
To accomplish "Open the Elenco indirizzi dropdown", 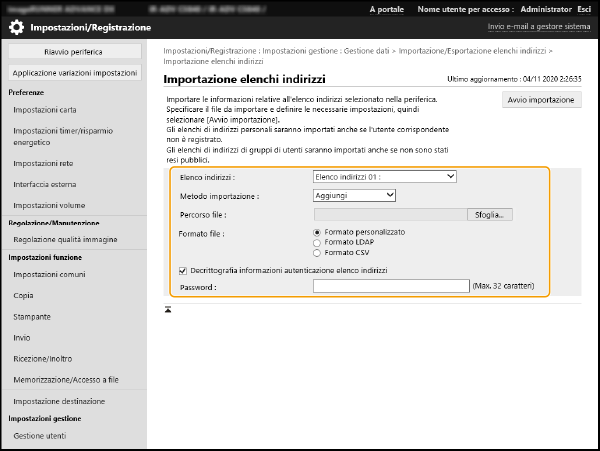I will coord(384,177).
